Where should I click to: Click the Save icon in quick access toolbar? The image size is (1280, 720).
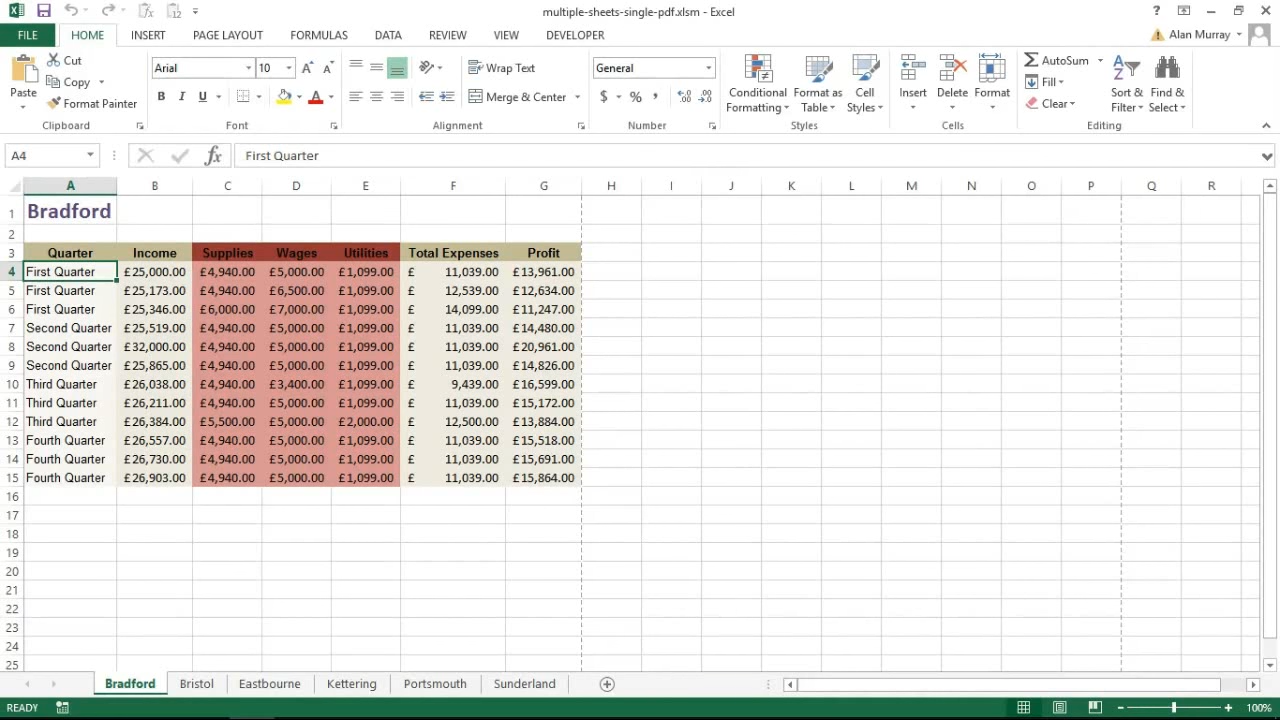[x=43, y=11]
